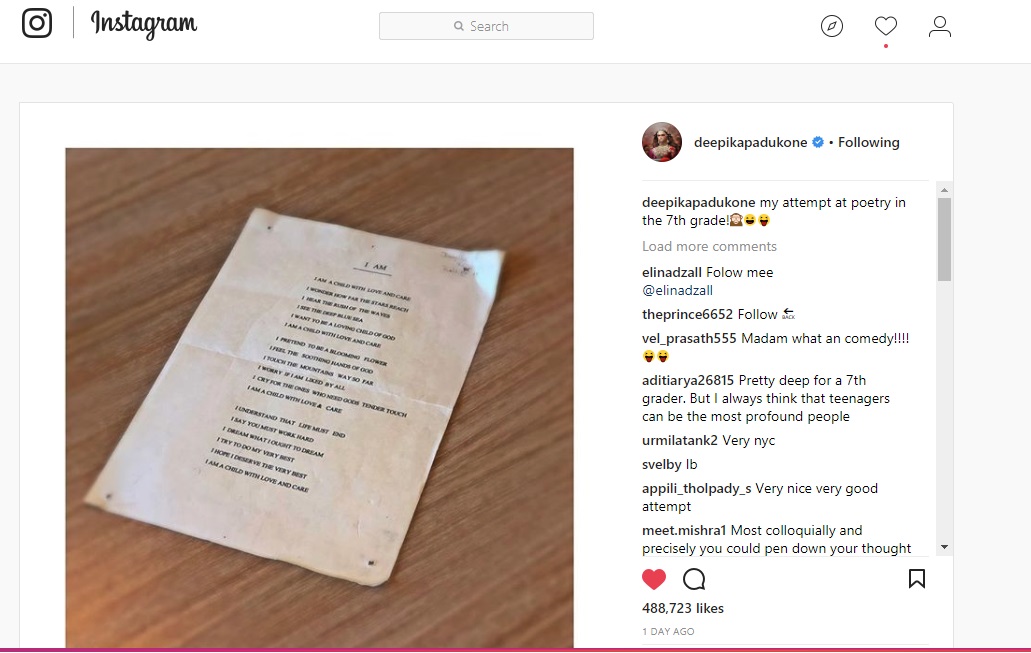Click the Search input field

(x=487, y=26)
